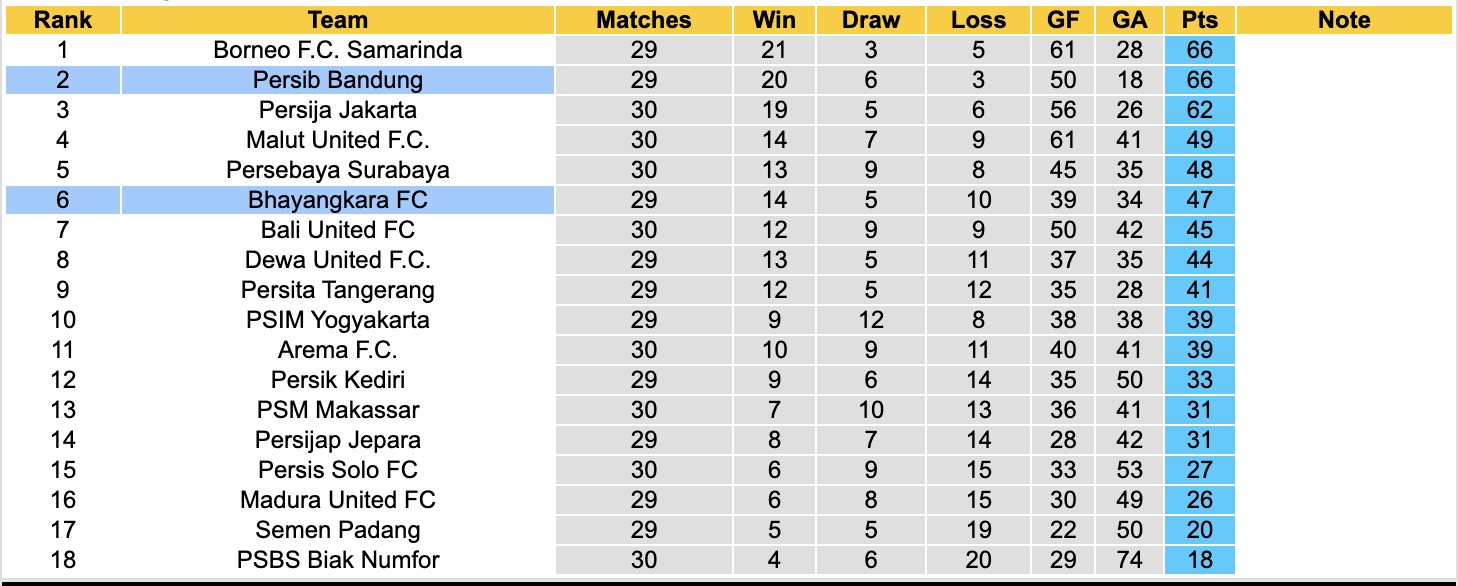Click Persib Bandung's highlighted rank 2 cell
1458x586 pixels.
(x=62, y=80)
